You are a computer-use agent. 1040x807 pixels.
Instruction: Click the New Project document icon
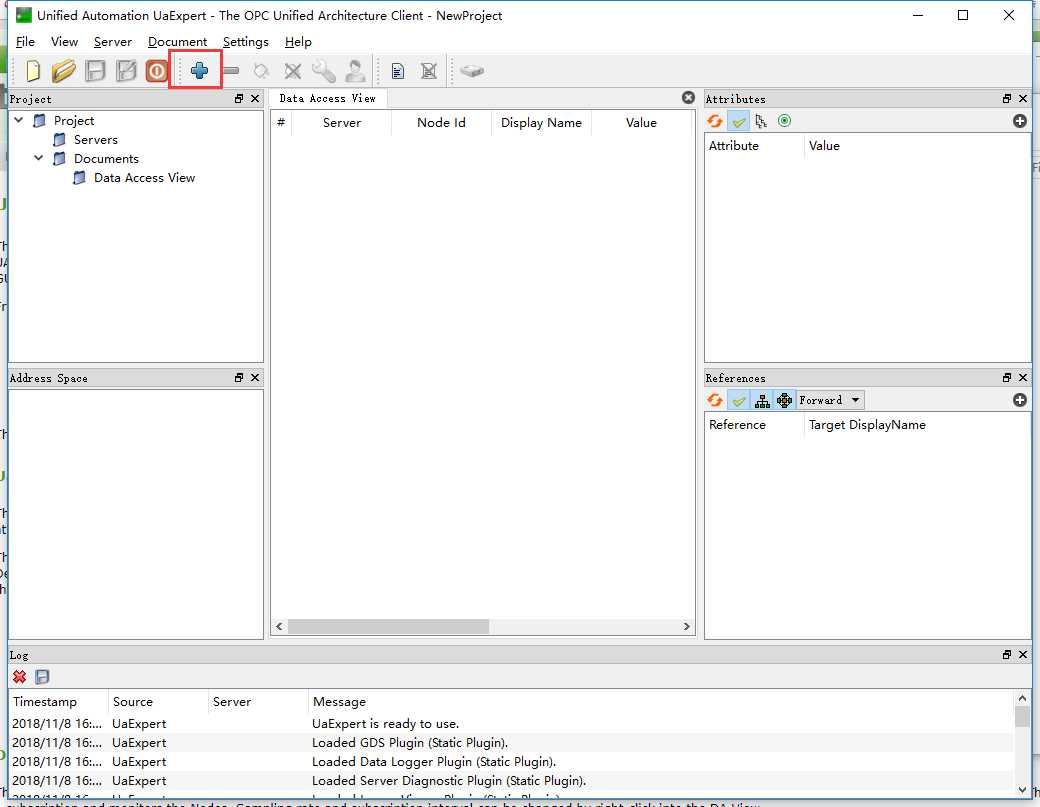tap(32, 70)
